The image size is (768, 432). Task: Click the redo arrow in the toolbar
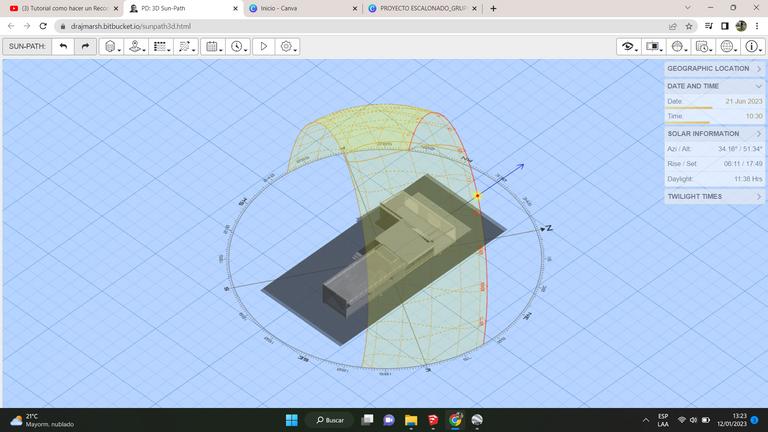point(85,46)
